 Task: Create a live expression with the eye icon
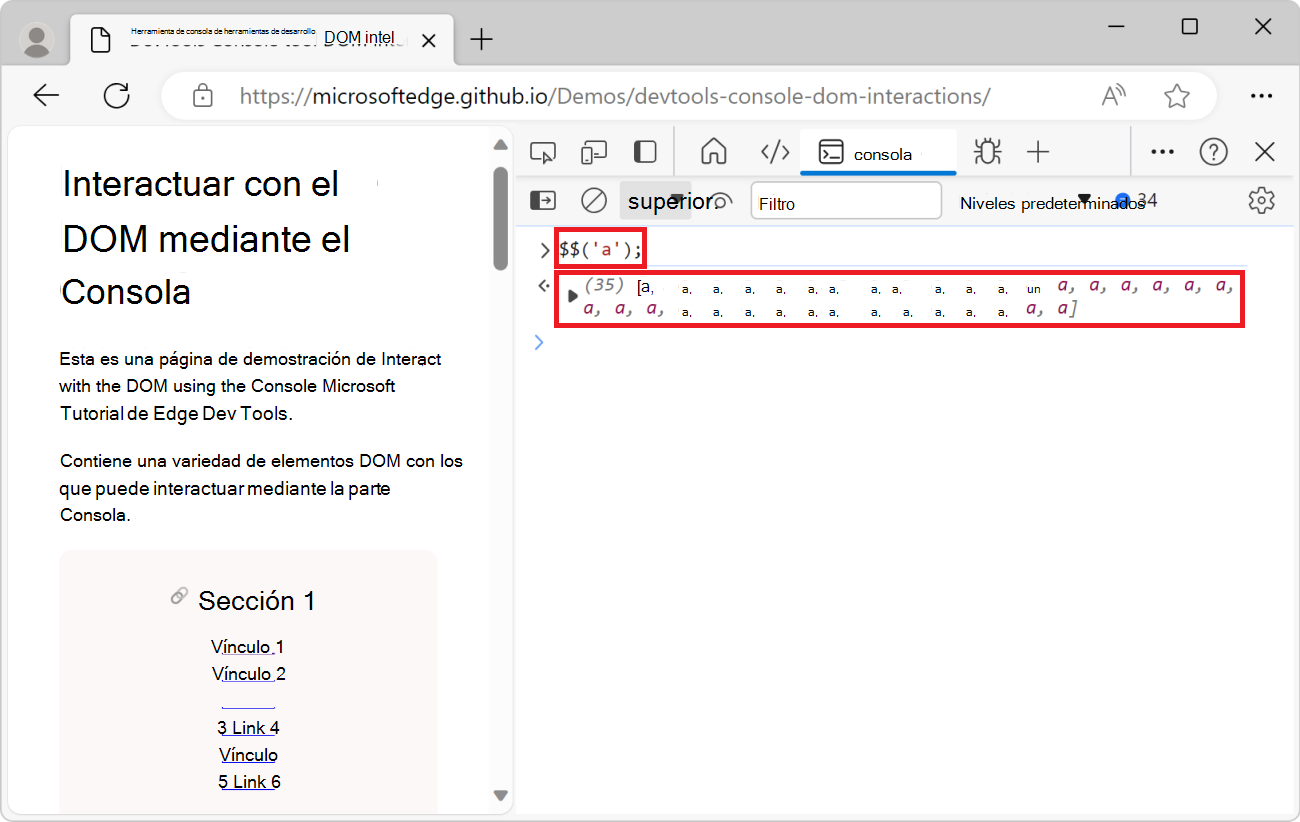pyautogui.click(x=720, y=200)
